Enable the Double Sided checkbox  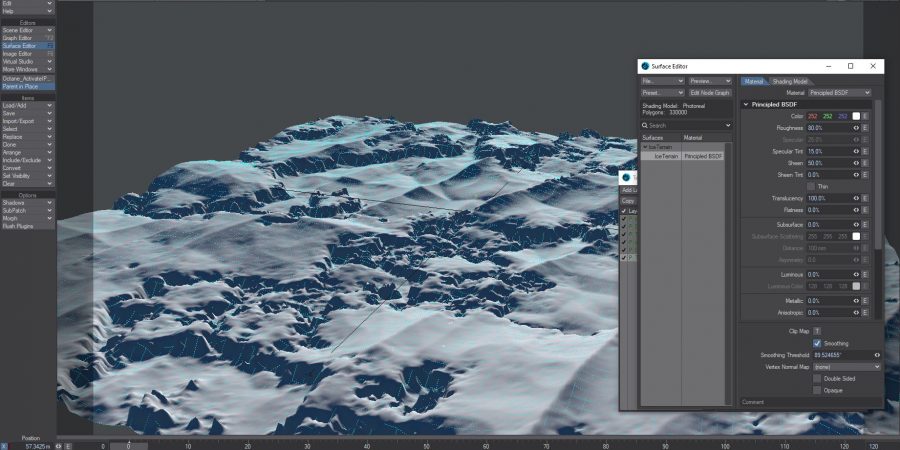(x=817, y=379)
